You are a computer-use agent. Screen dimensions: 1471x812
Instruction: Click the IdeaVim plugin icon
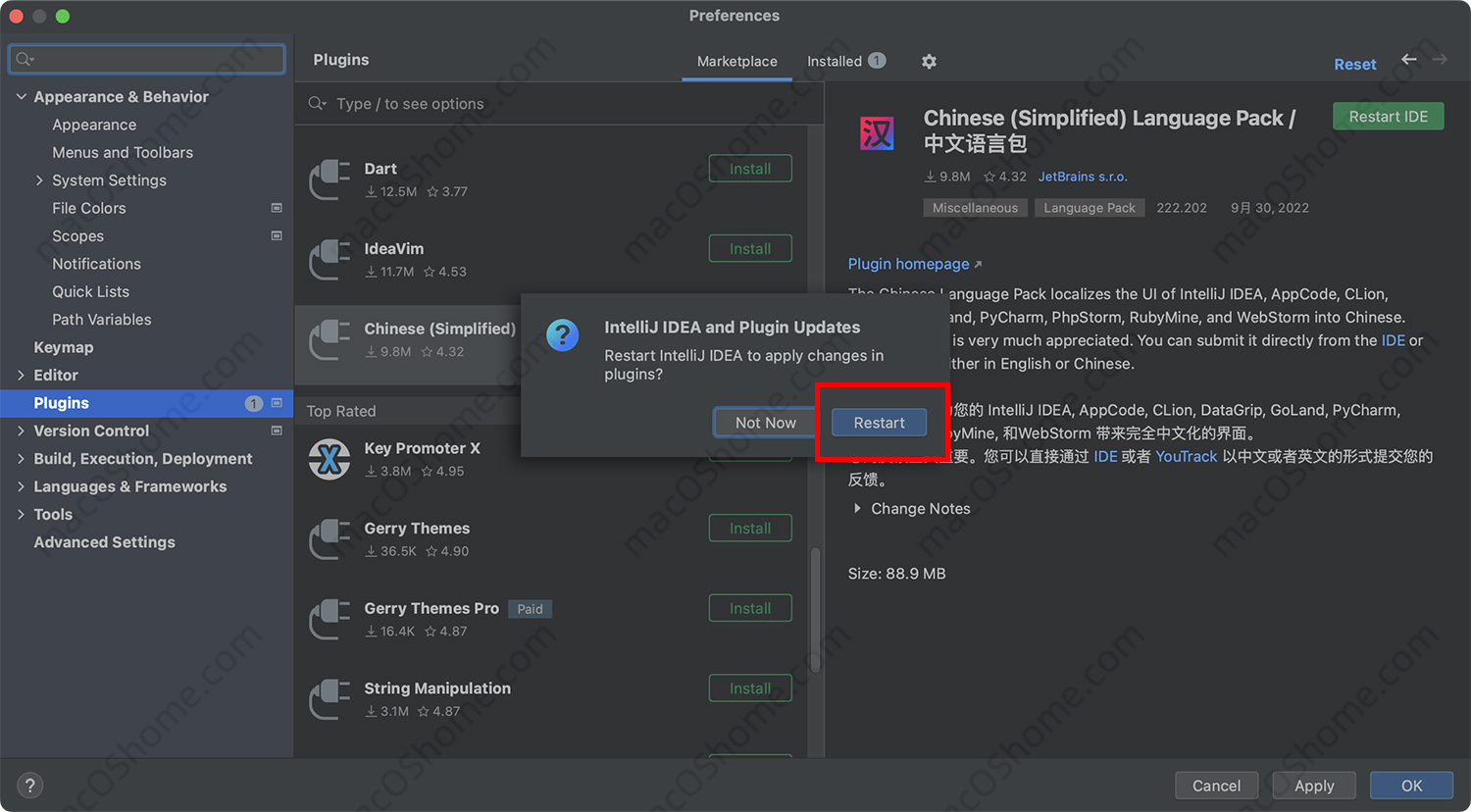330,260
